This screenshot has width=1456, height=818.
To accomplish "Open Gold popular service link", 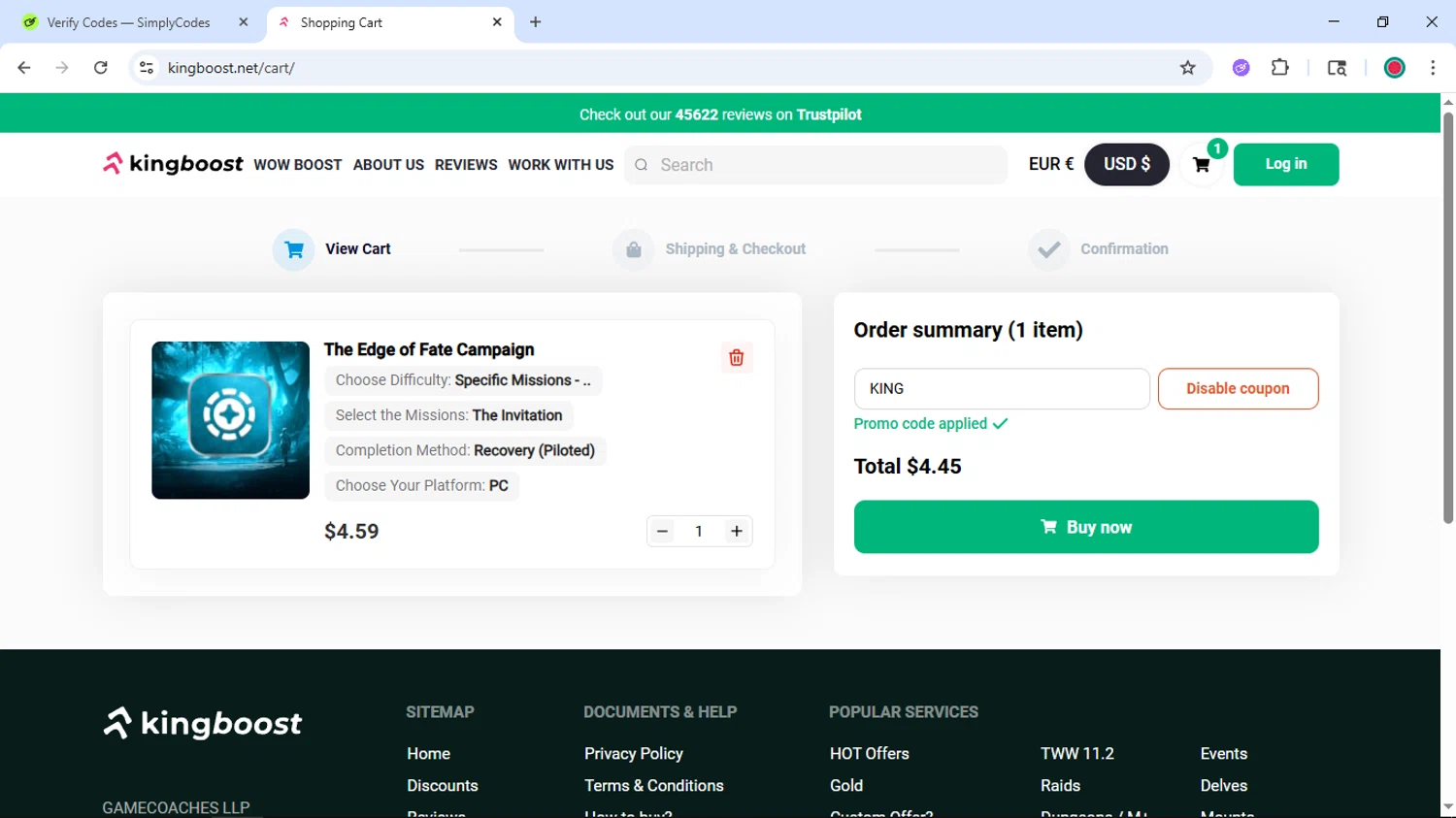I will click(846, 786).
